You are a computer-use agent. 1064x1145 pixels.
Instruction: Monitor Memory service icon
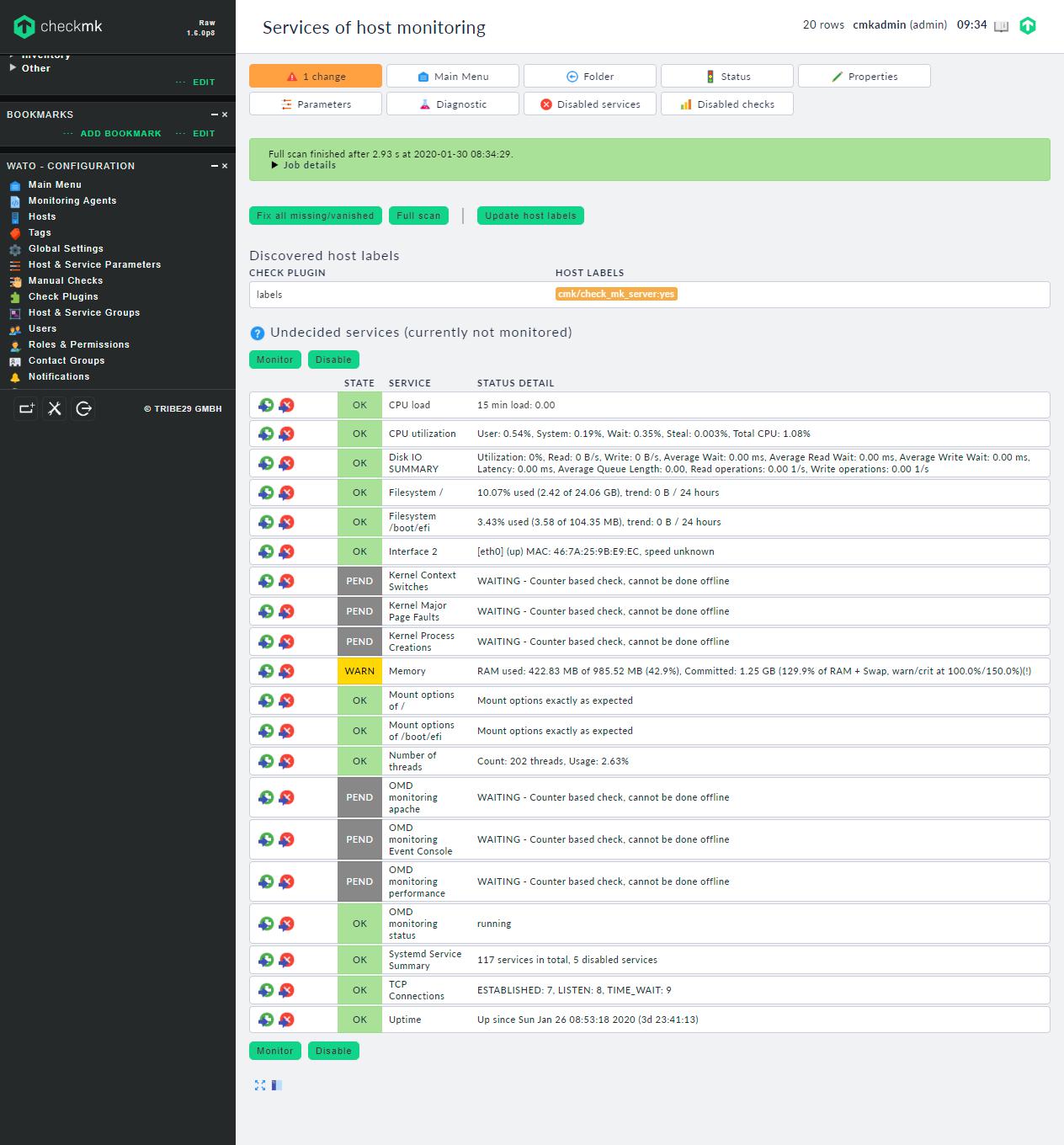tap(266, 671)
